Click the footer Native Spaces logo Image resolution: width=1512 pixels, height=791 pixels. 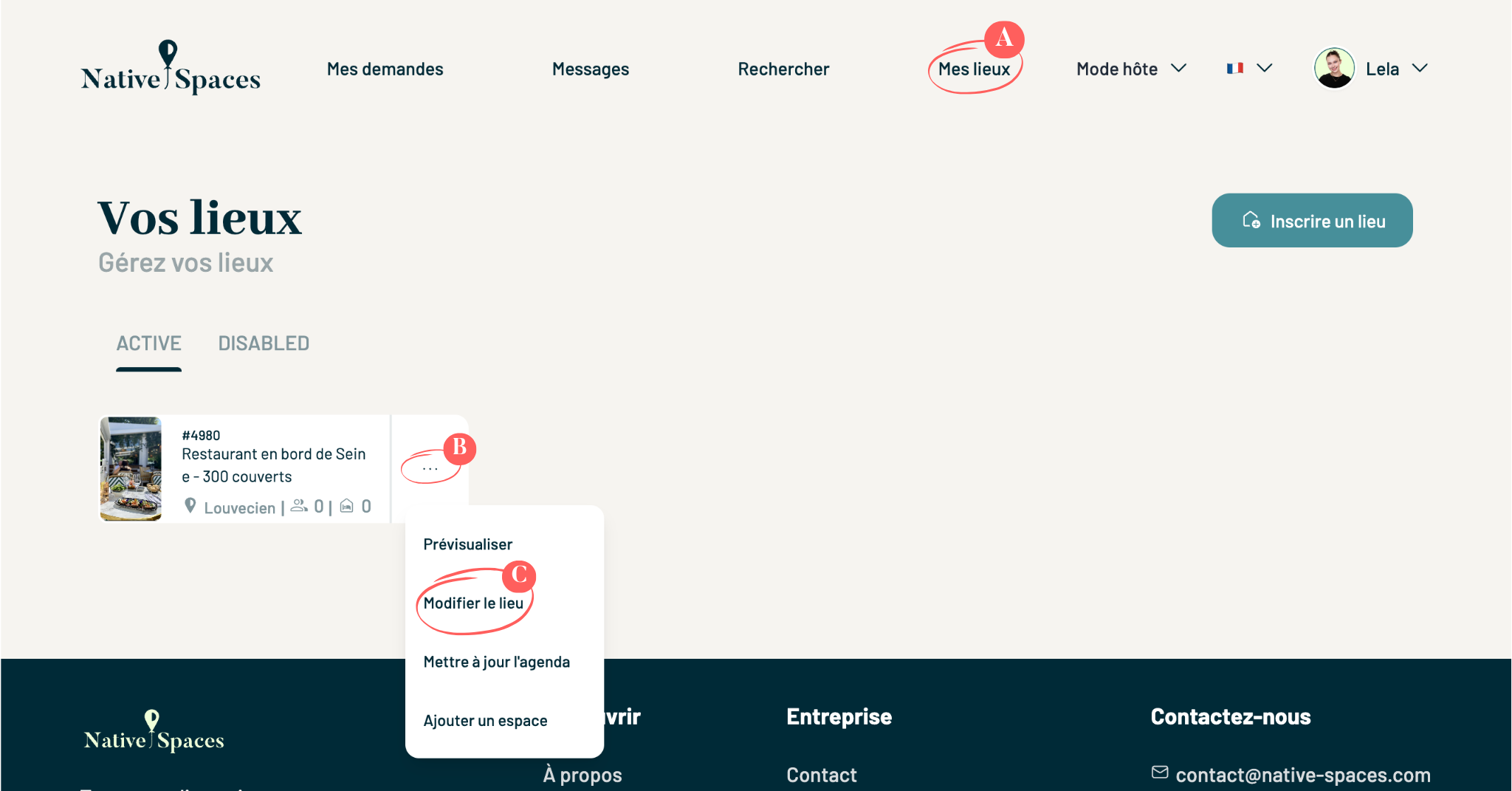(x=154, y=731)
